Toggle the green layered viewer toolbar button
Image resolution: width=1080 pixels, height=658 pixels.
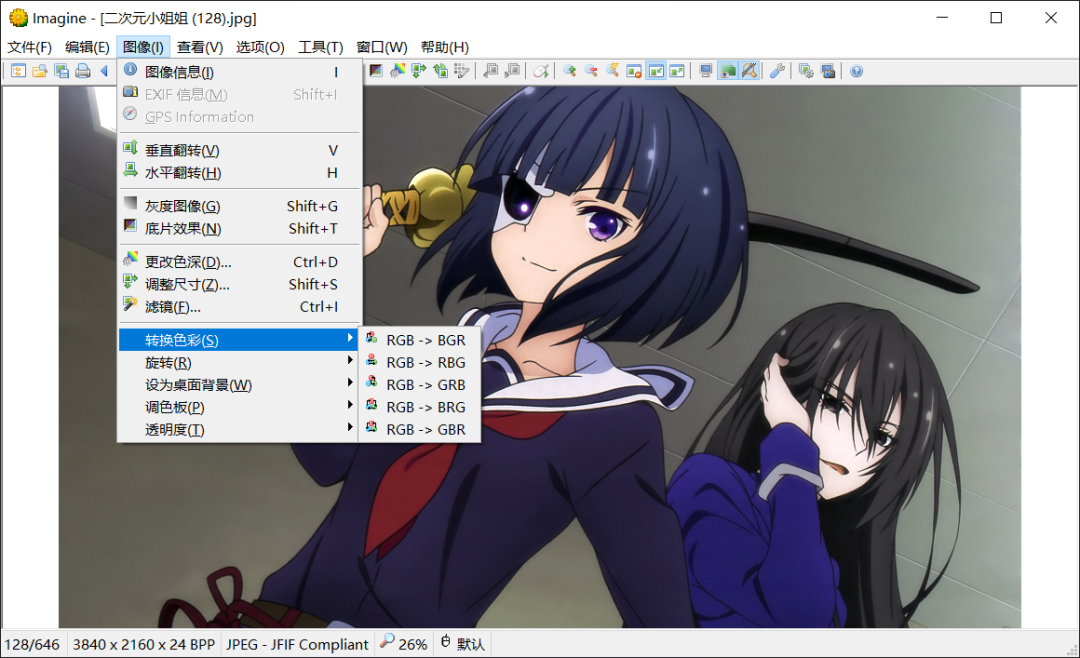pos(727,71)
